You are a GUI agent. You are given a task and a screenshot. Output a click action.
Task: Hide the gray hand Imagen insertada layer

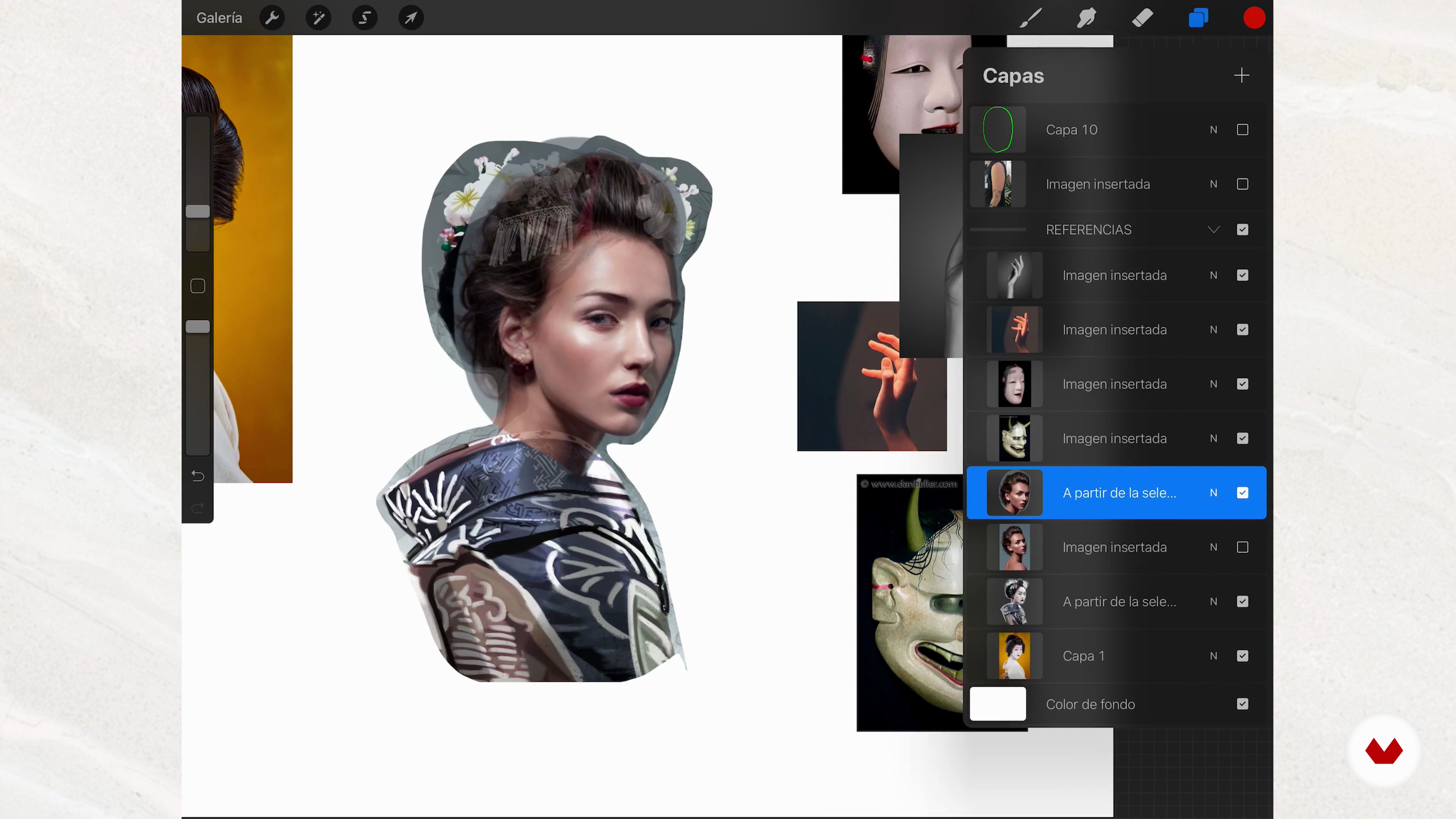pos(1243,275)
